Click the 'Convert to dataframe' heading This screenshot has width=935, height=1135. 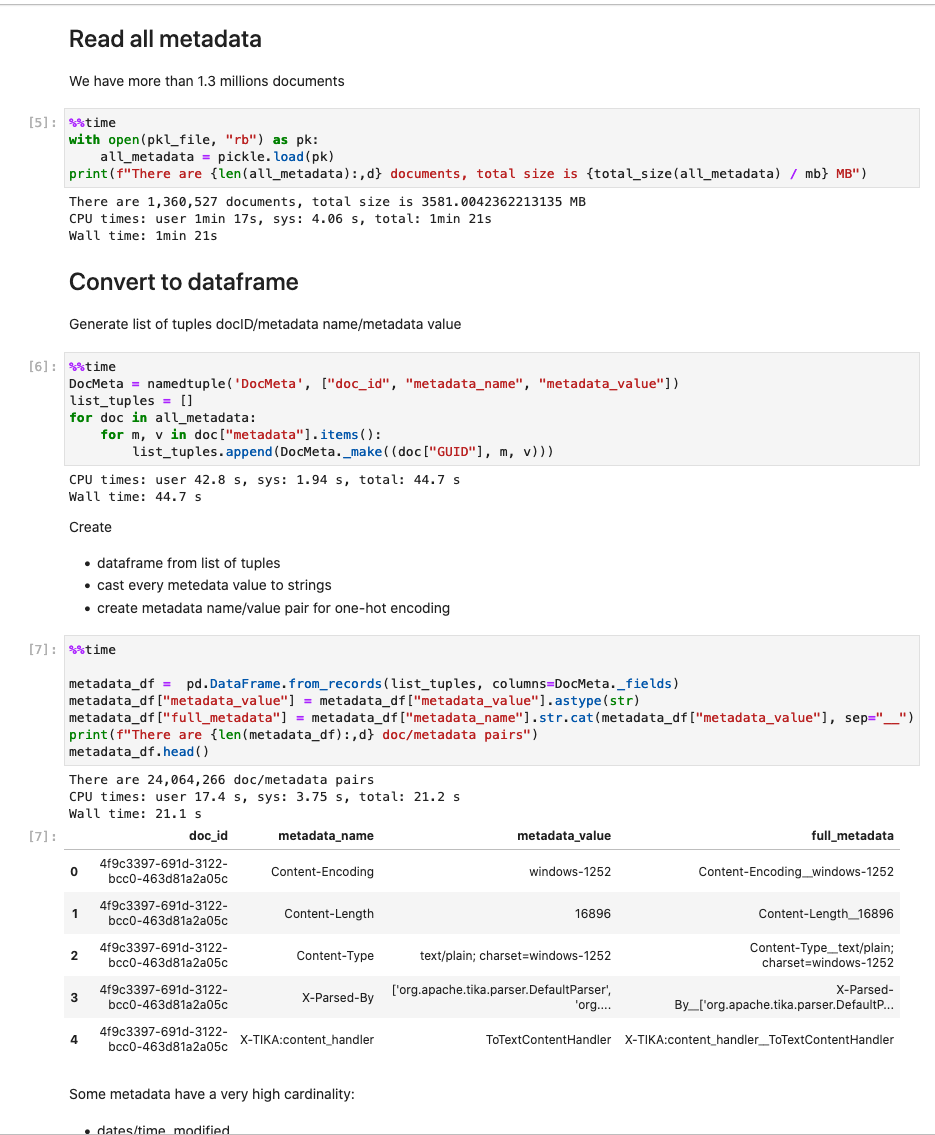click(183, 282)
